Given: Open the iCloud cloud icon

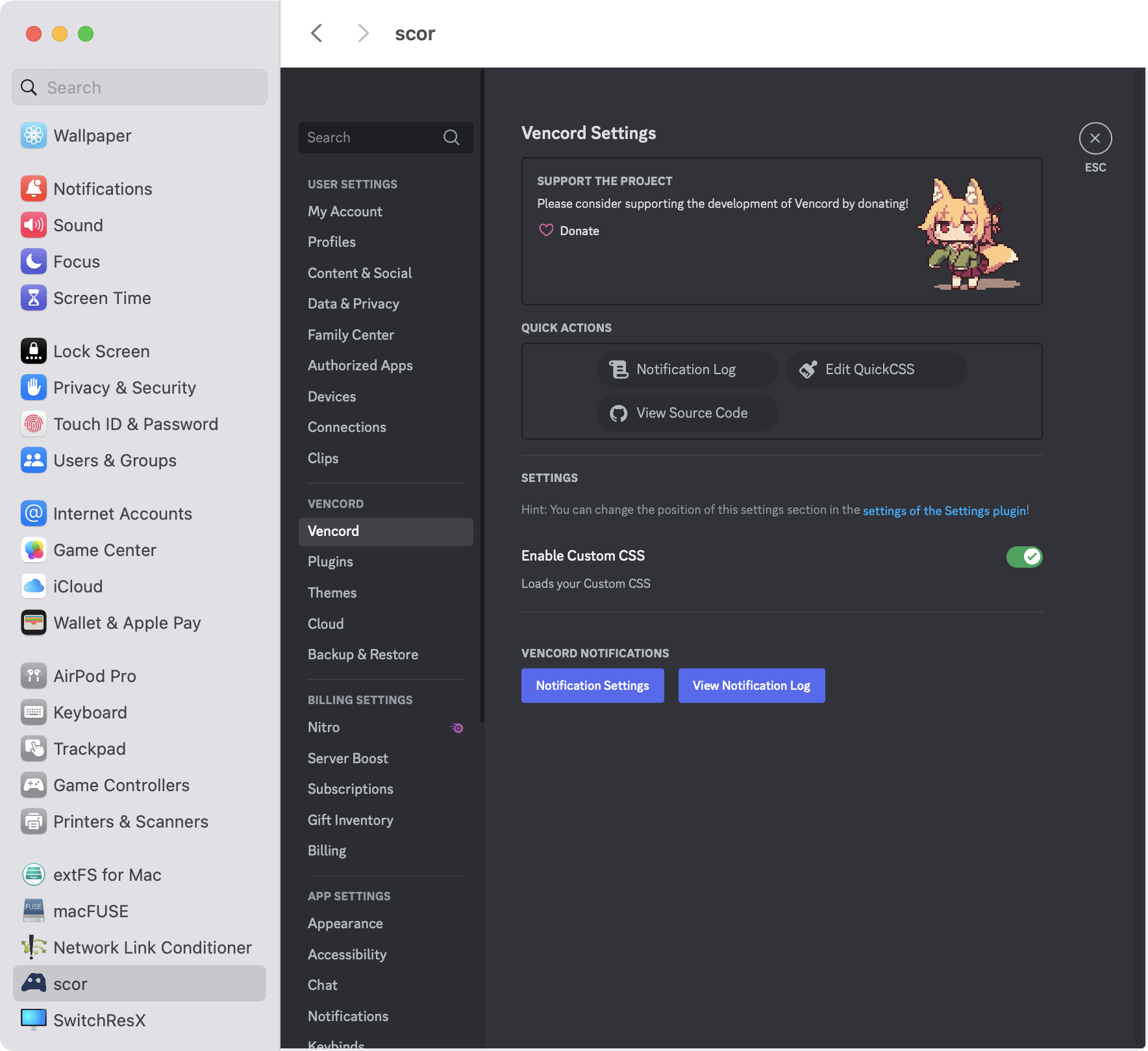Looking at the screenshot, I should 34,587.
